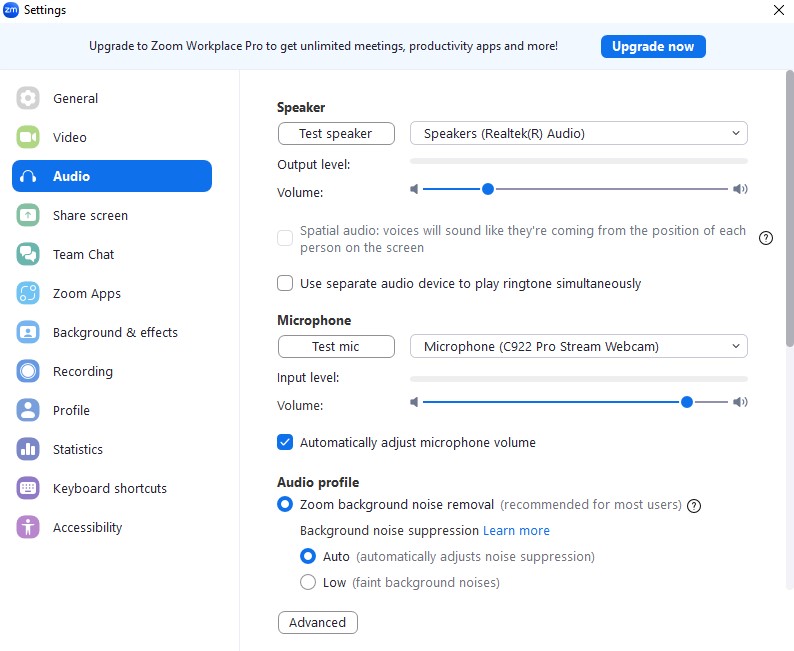Expand the Microphone C922 Pro device dropdown
The width and height of the screenshot is (794, 651).
578,346
